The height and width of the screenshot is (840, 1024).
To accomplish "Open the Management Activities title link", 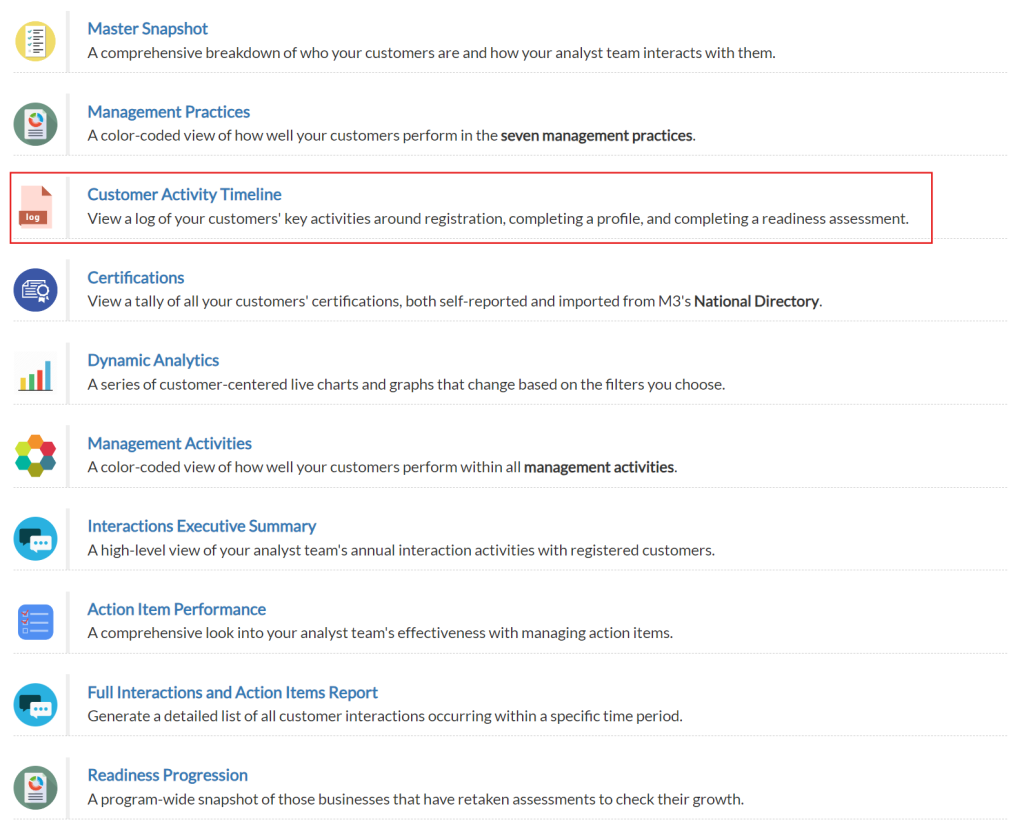I will pyautogui.click(x=169, y=444).
